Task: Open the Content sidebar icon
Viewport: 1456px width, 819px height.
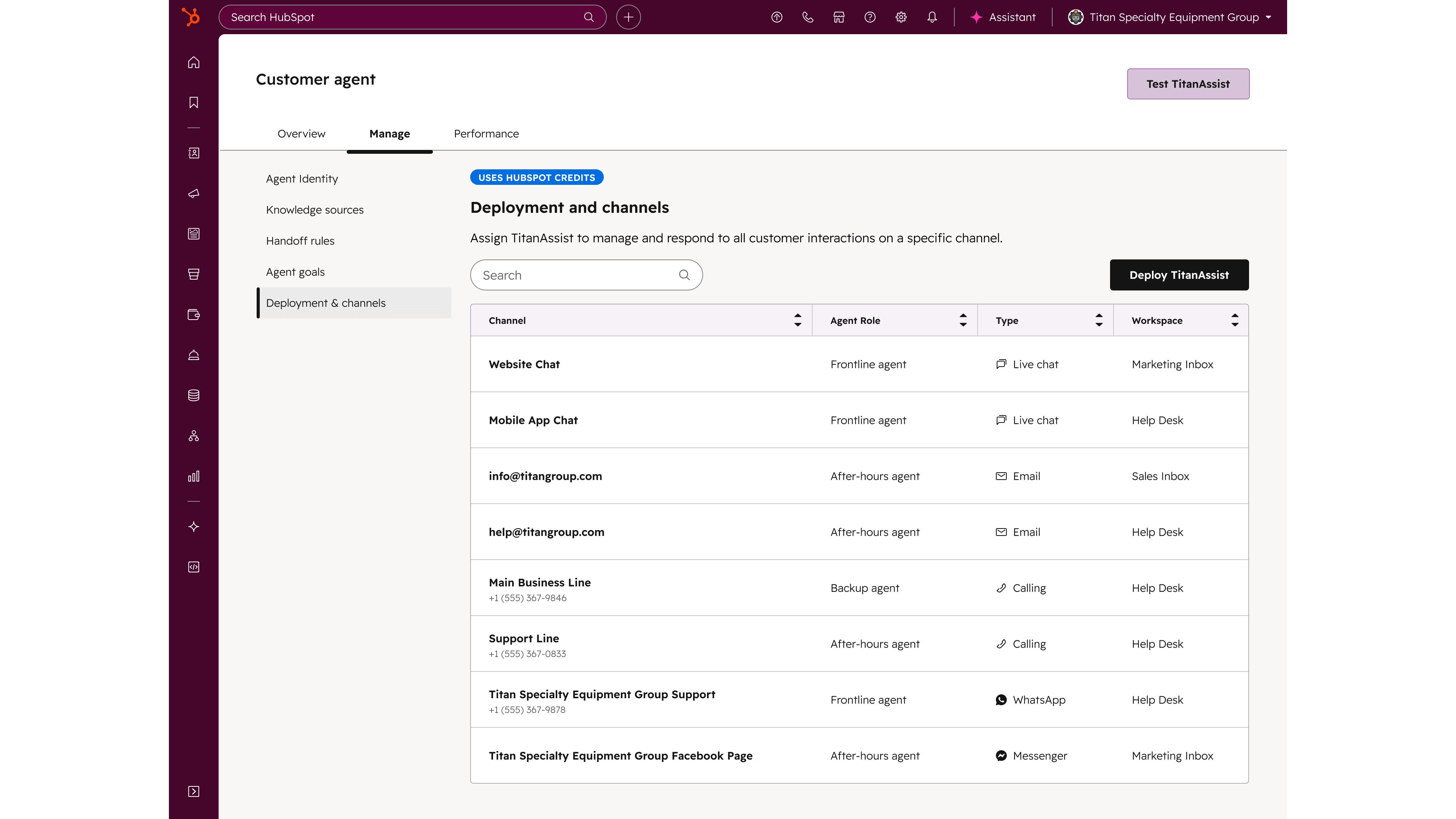Action: (193, 233)
